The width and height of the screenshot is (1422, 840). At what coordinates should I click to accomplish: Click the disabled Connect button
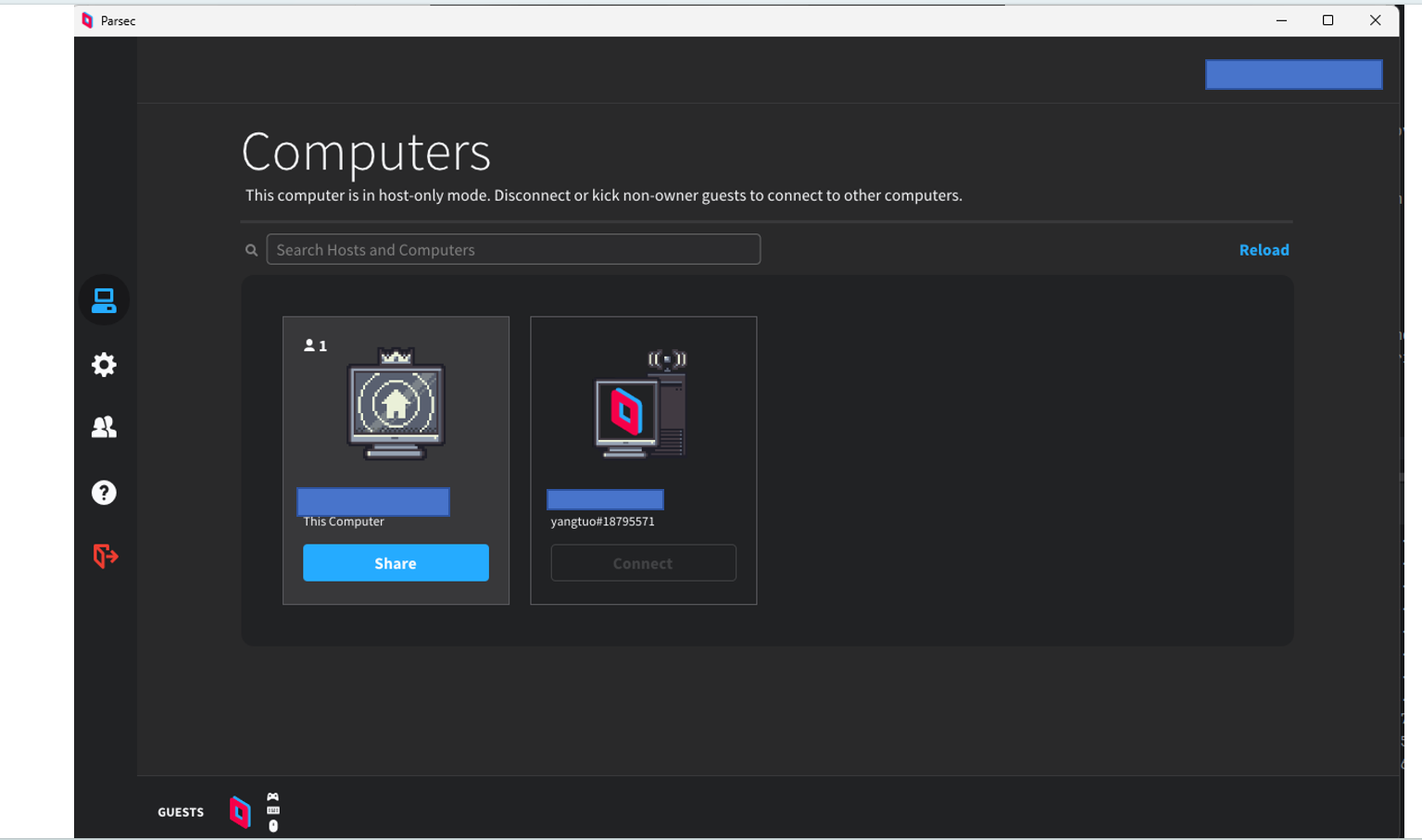pos(643,563)
